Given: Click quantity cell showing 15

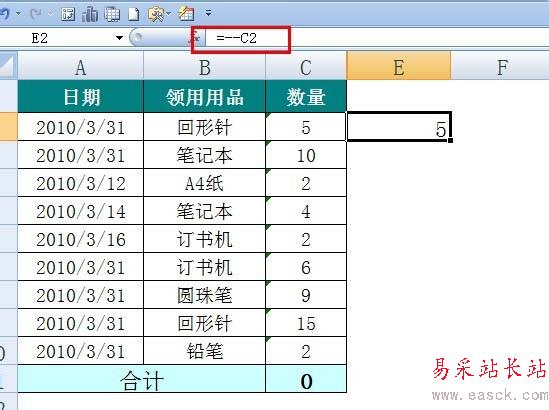Looking at the screenshot, I should coord(306,323).
